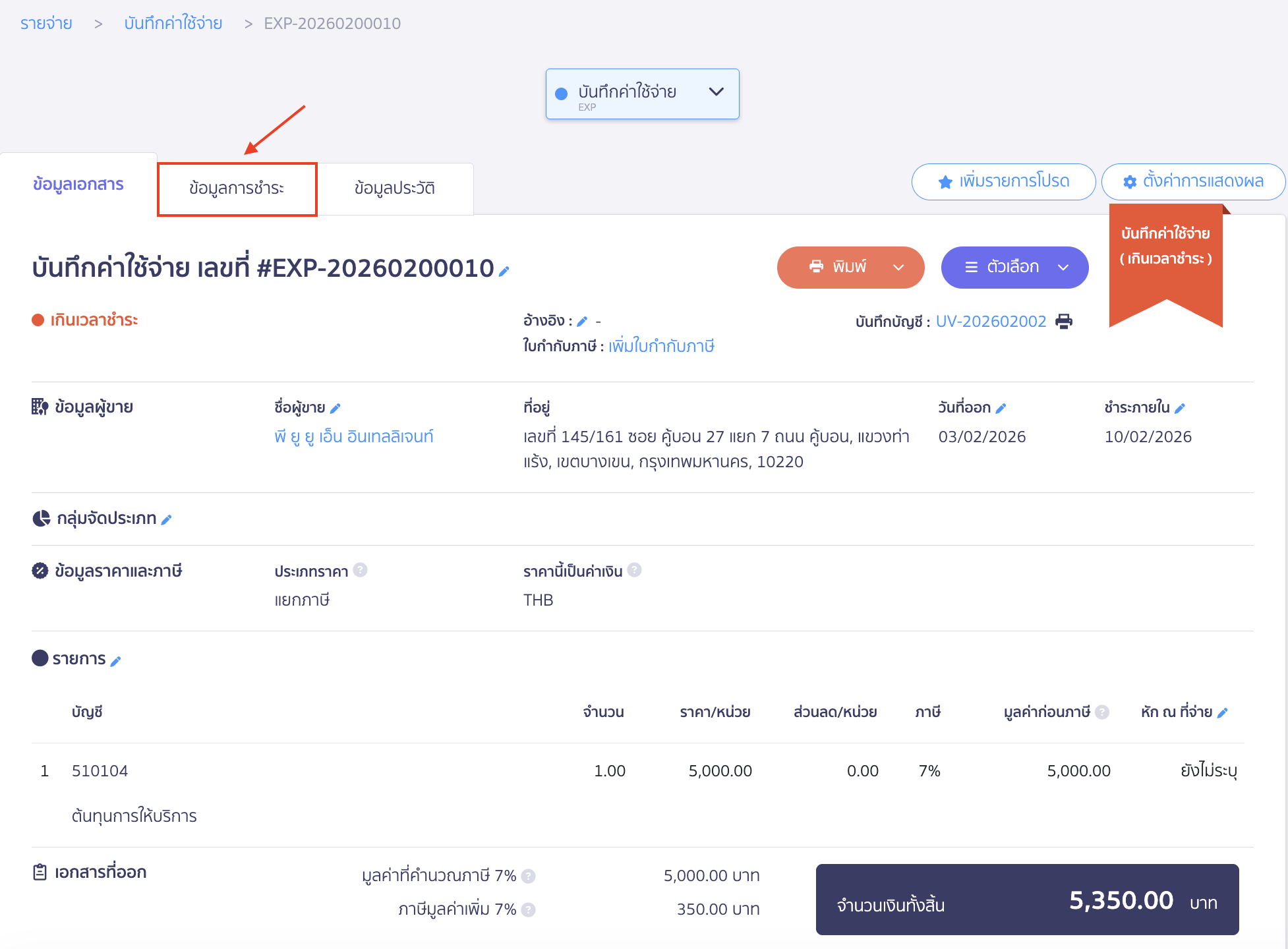Click pencil icon next to document number title
This screenshot has width=1288, height=949.
pos(504,271)
